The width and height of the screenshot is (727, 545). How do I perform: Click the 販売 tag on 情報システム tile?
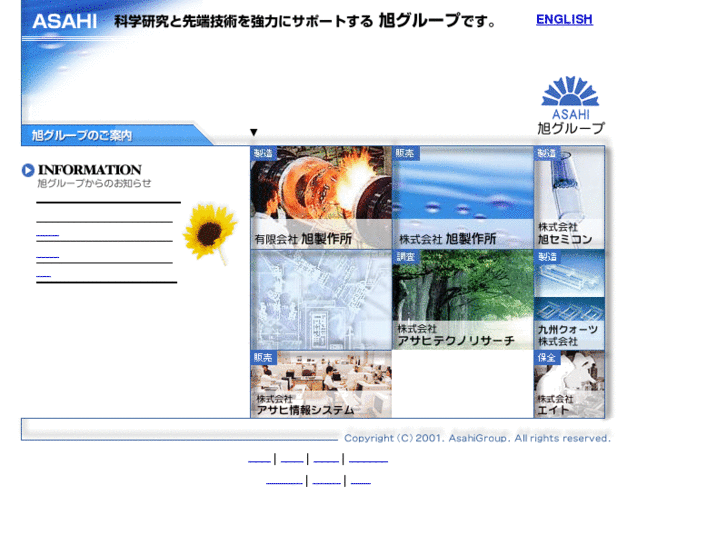point(263,358)
